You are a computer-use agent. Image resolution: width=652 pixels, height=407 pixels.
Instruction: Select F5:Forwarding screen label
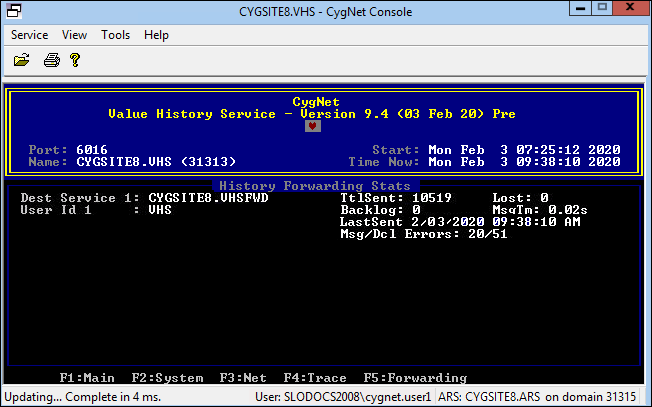(415, 378)
